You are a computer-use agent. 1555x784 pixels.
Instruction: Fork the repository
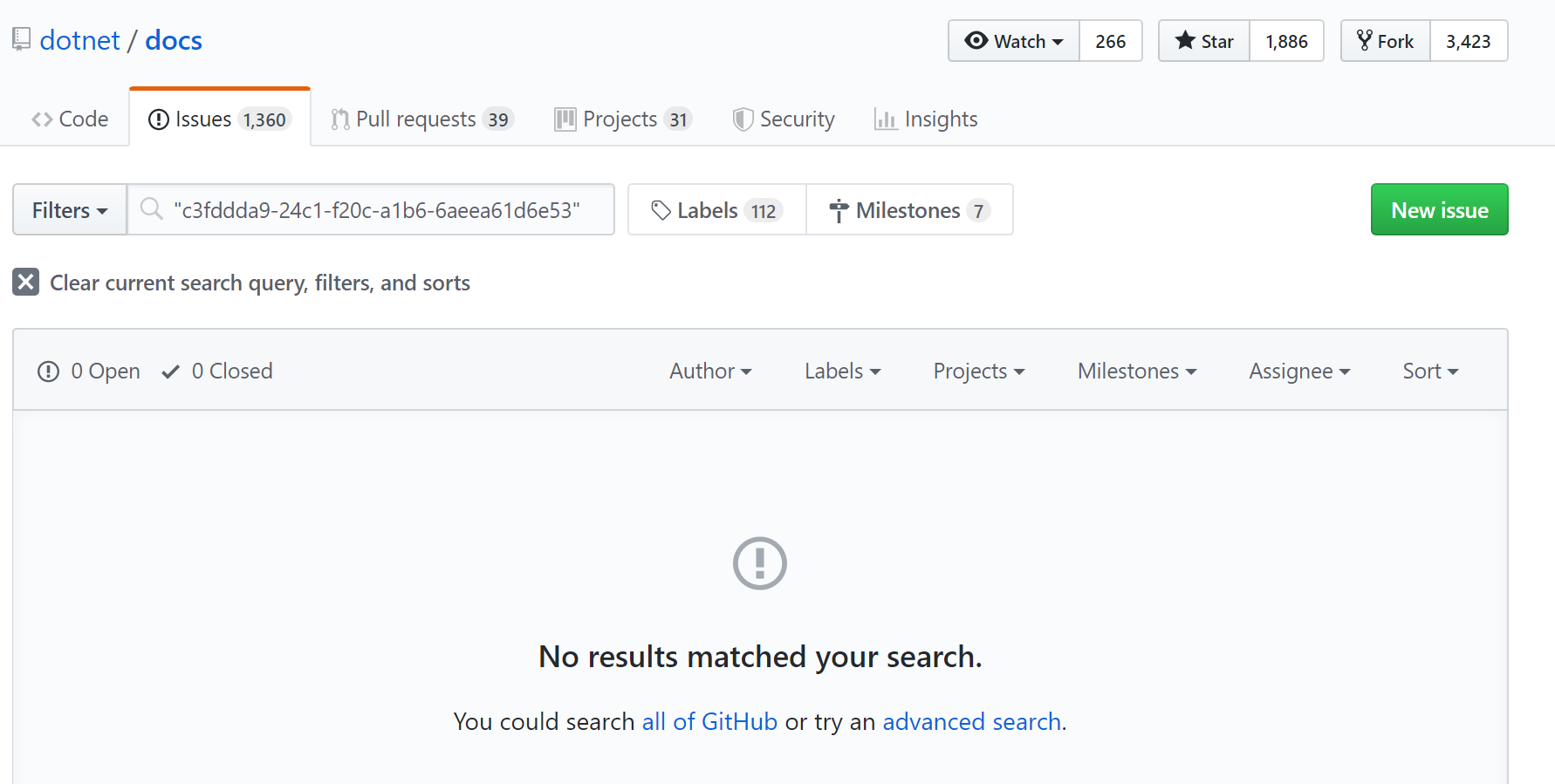pyautogui.click(x=1386, y=41)
